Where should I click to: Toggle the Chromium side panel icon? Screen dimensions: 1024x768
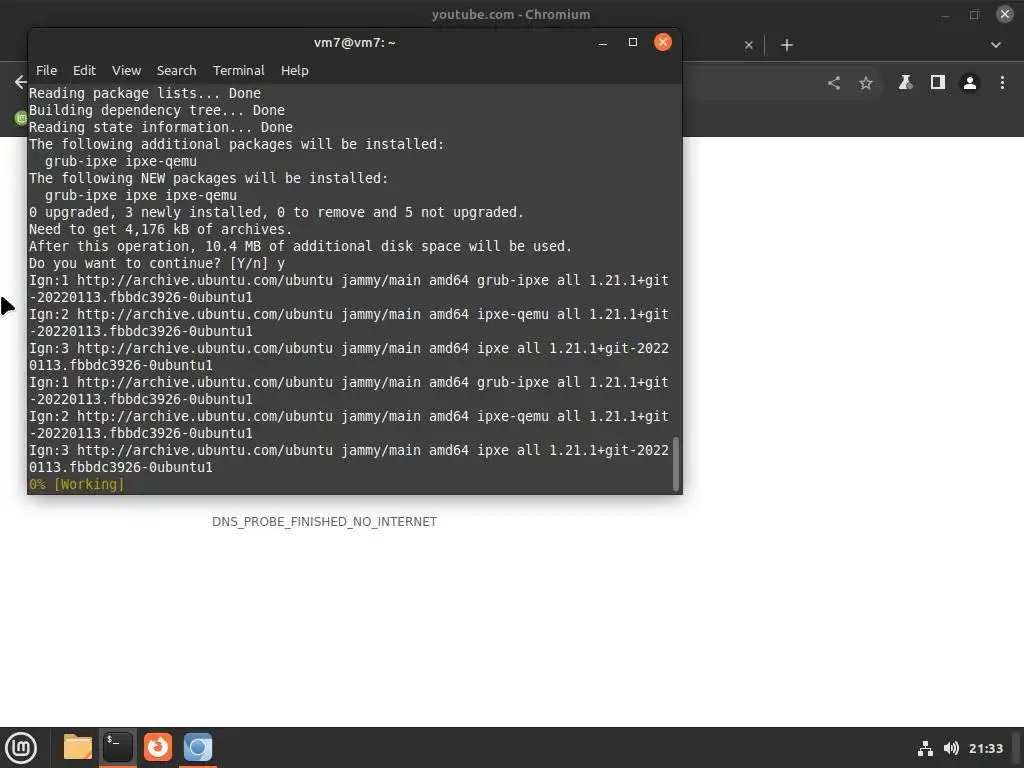point(938,82)
